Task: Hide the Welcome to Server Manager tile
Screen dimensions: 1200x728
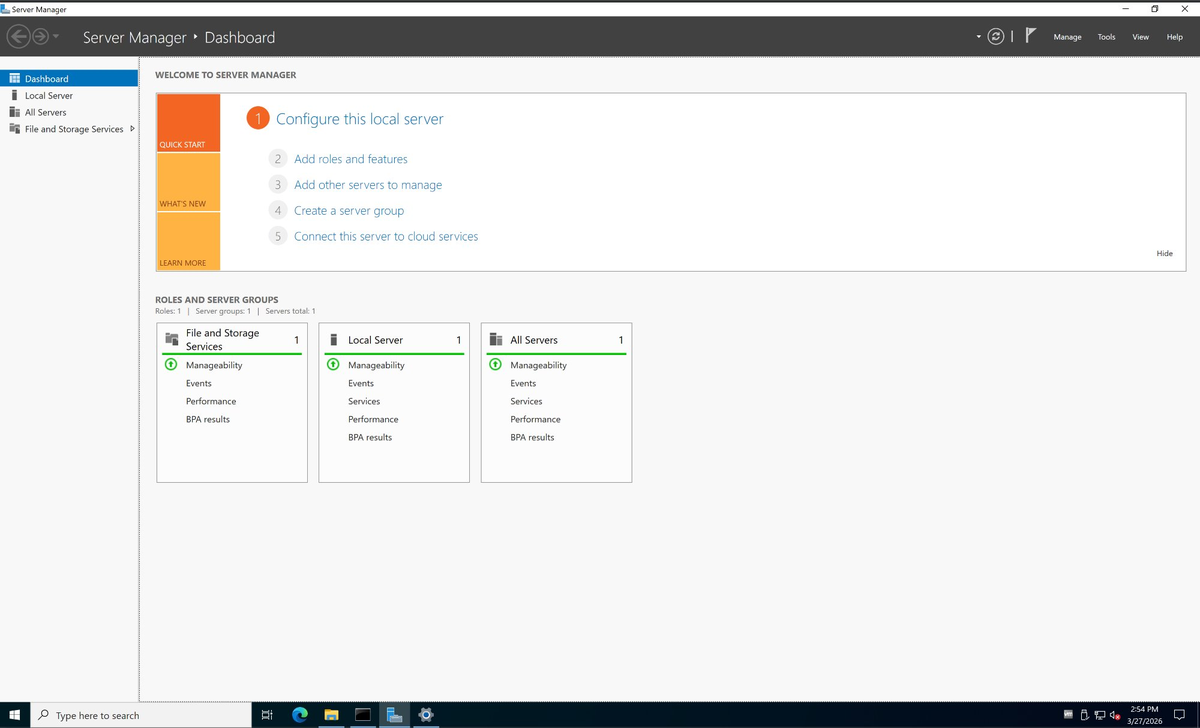Action: pyautogui.click(x=1164, y=253)
